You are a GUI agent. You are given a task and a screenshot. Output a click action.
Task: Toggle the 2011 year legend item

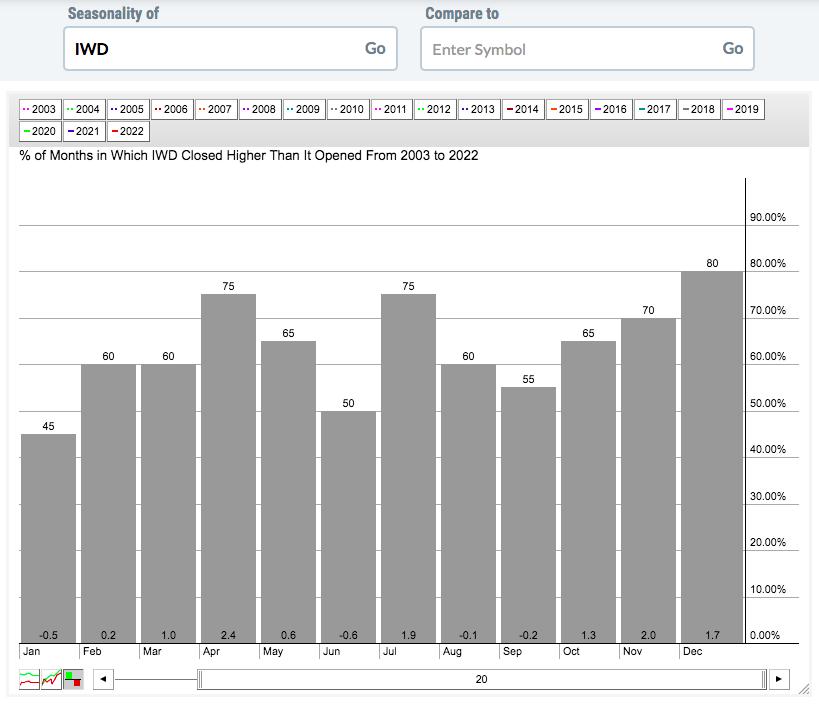[390, 109]
